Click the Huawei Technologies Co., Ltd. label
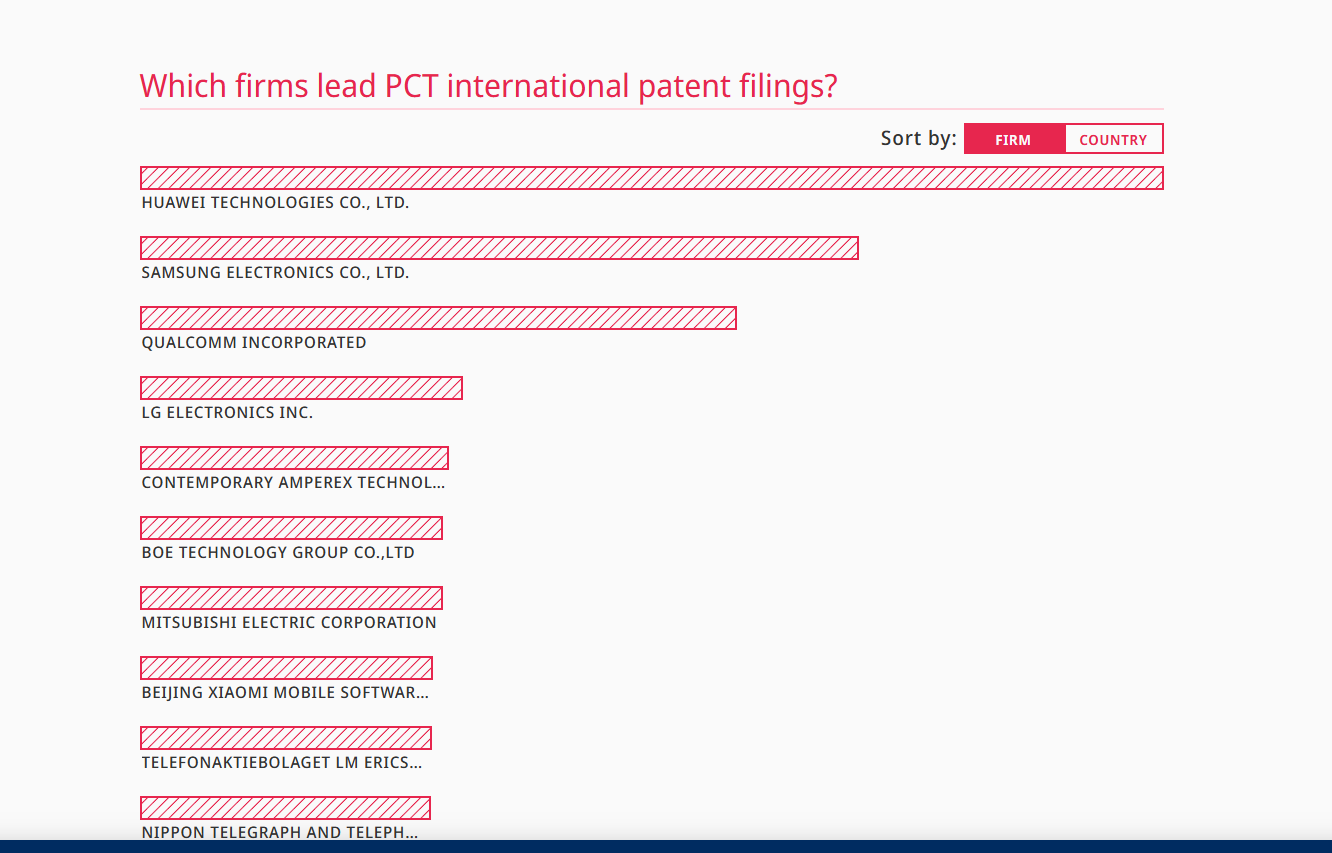This screenshot has height=853, width=1332. pyautogui.click(x=275, y=203)
